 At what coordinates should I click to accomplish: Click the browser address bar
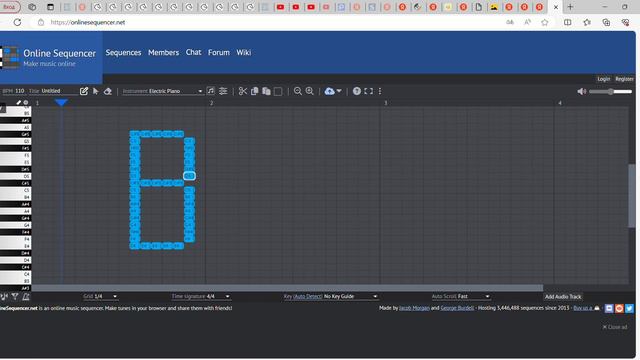pyautogui.click(x=269, y=22)
